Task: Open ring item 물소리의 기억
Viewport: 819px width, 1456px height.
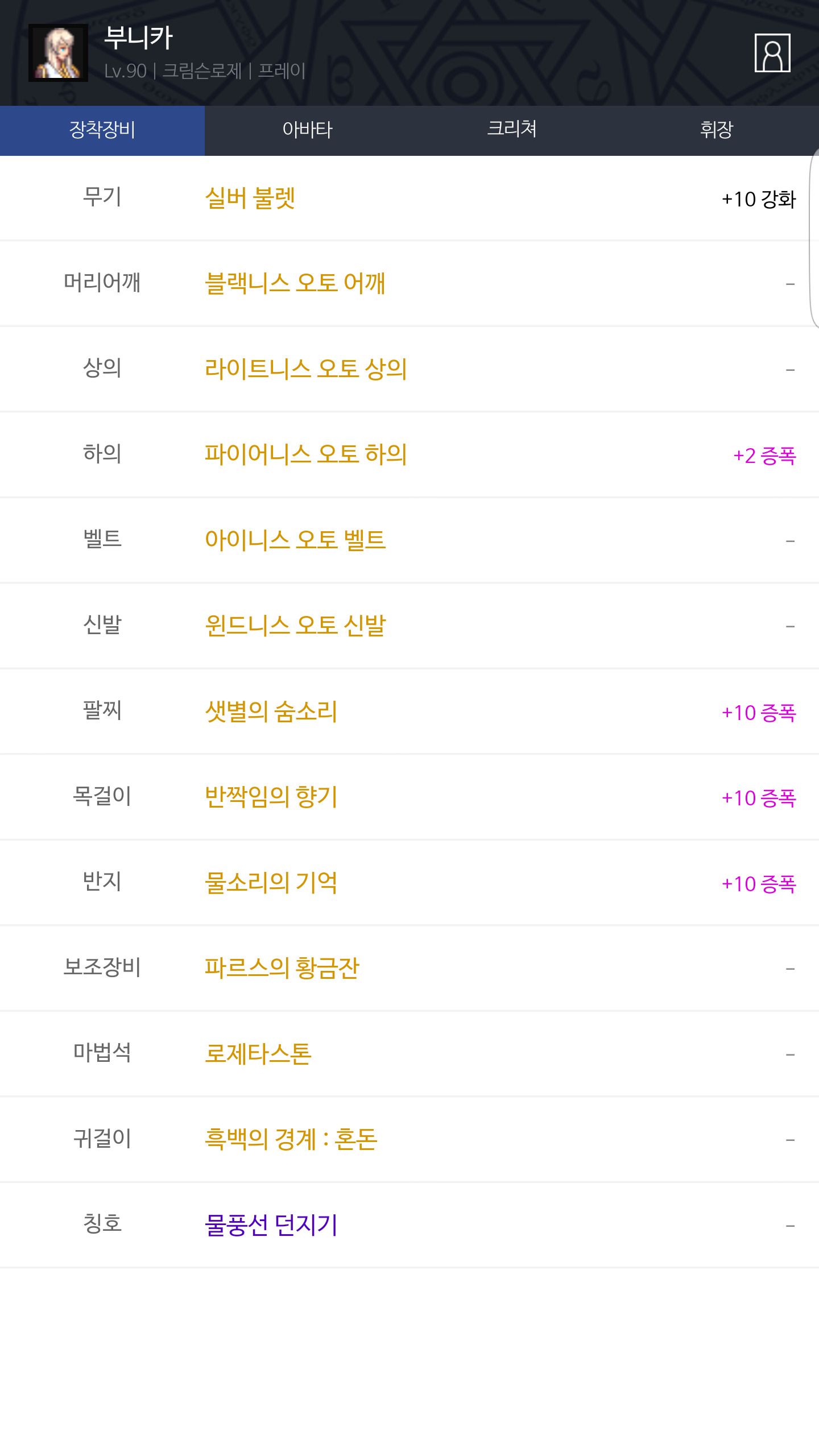Action: [271, 883]
